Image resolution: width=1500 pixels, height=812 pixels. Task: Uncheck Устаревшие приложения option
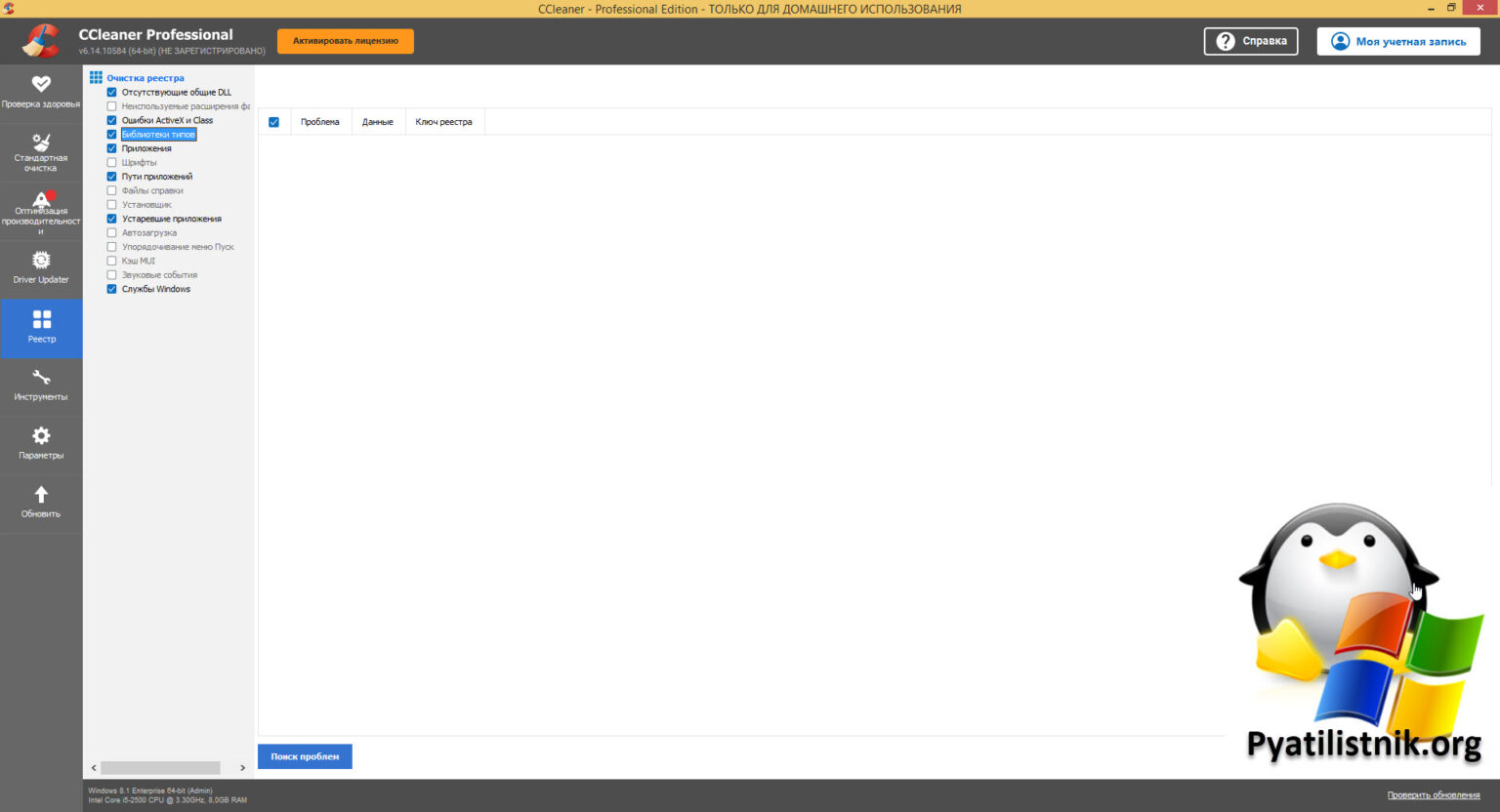point(111,219)
